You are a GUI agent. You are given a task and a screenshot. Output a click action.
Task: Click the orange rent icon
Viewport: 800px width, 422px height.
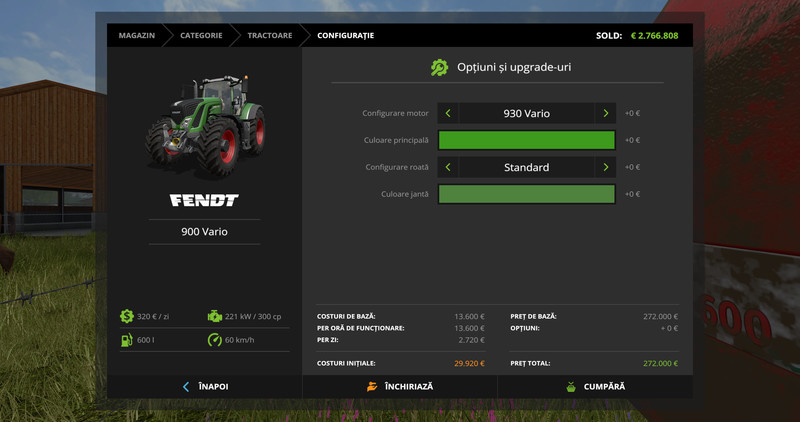pyautogui.click(x=371, y=386)
